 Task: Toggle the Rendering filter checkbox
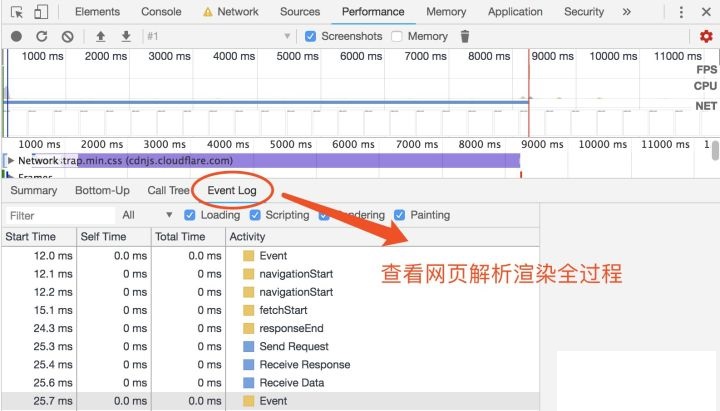(x=324, y=215)
